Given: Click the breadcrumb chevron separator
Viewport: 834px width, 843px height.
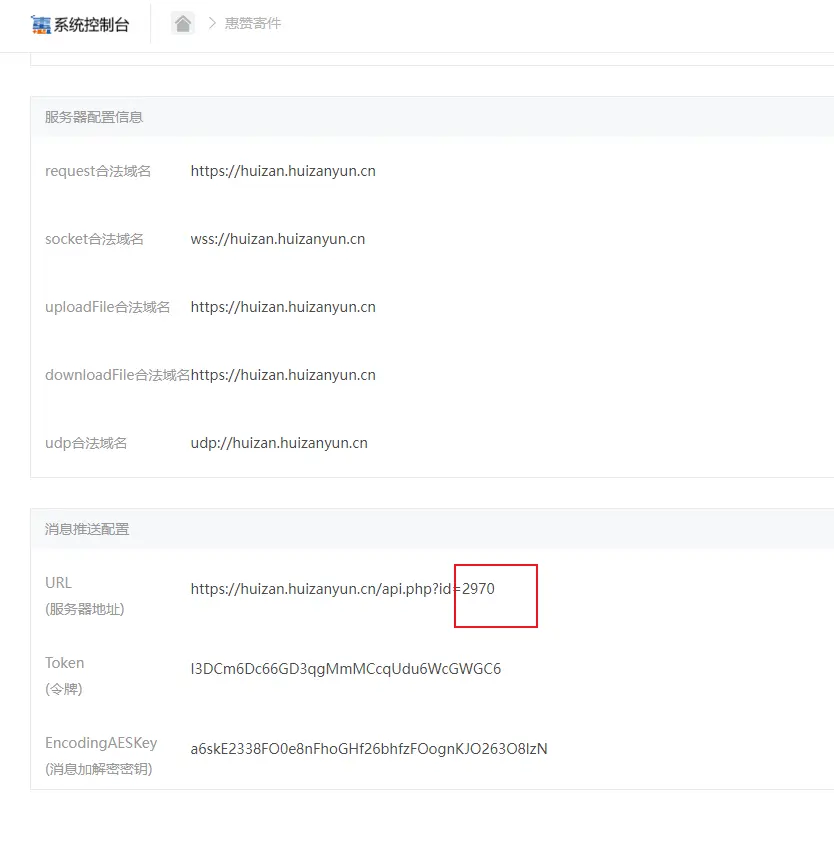Looking at the screenshot, I should pyautogui.click(x=212, y=23).
